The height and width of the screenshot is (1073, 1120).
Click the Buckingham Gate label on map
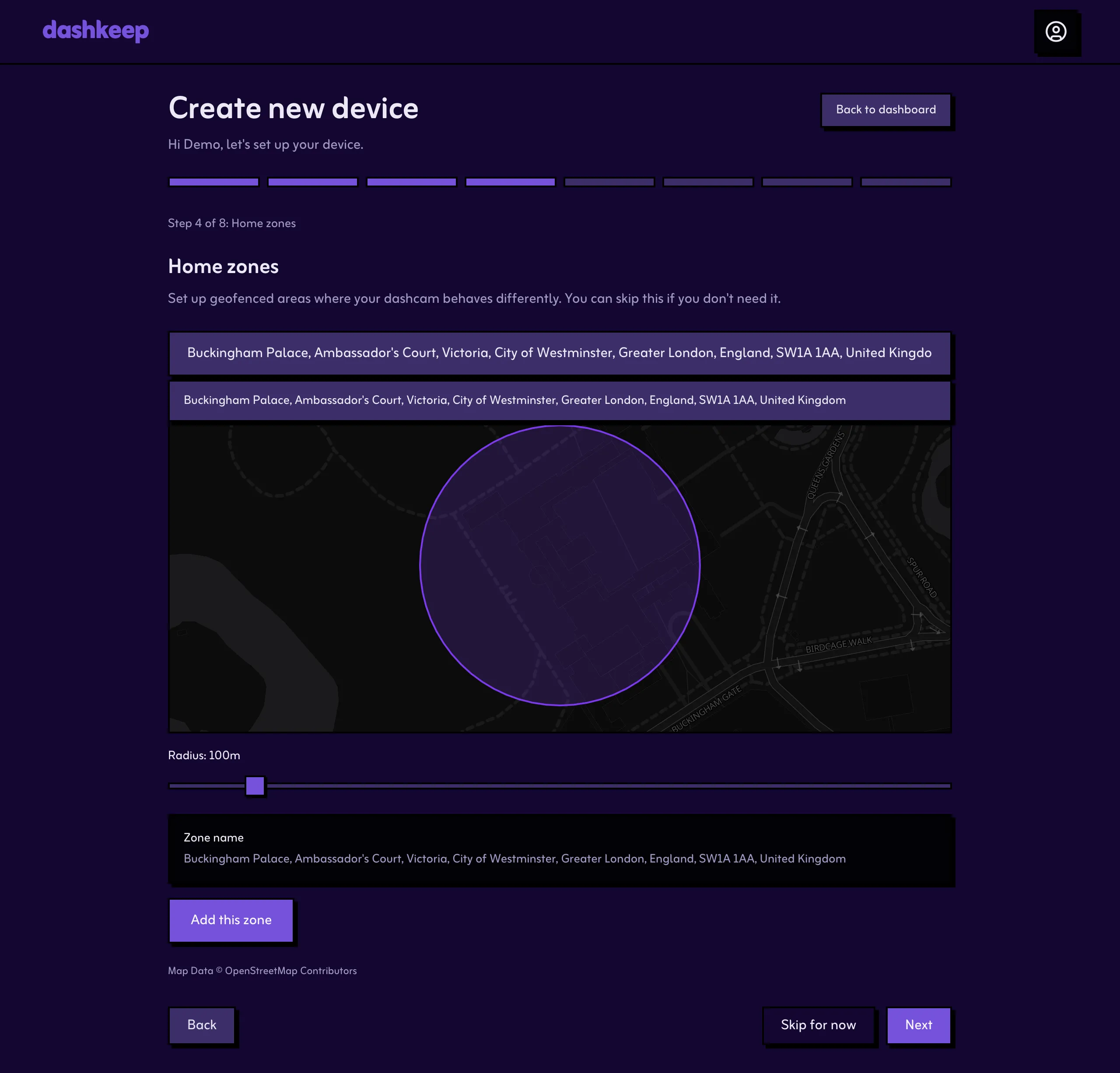[706, 708]
